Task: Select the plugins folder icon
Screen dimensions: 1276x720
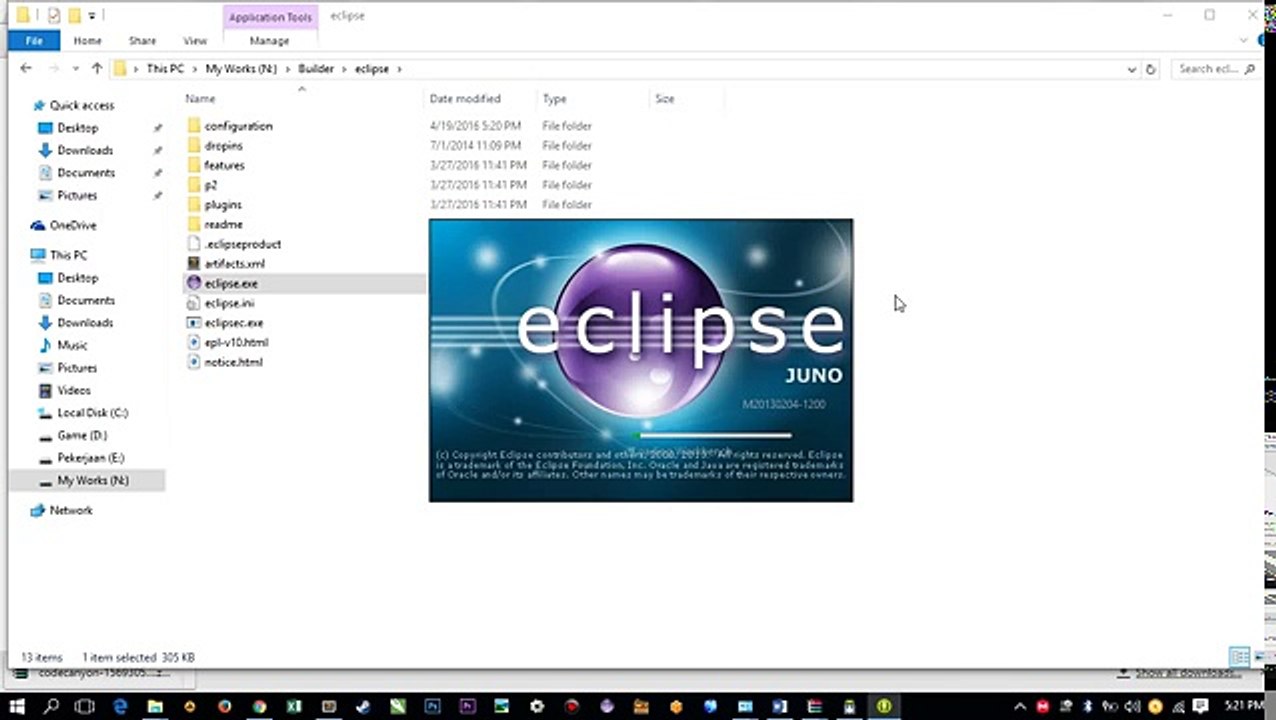Action: point(194,205)
